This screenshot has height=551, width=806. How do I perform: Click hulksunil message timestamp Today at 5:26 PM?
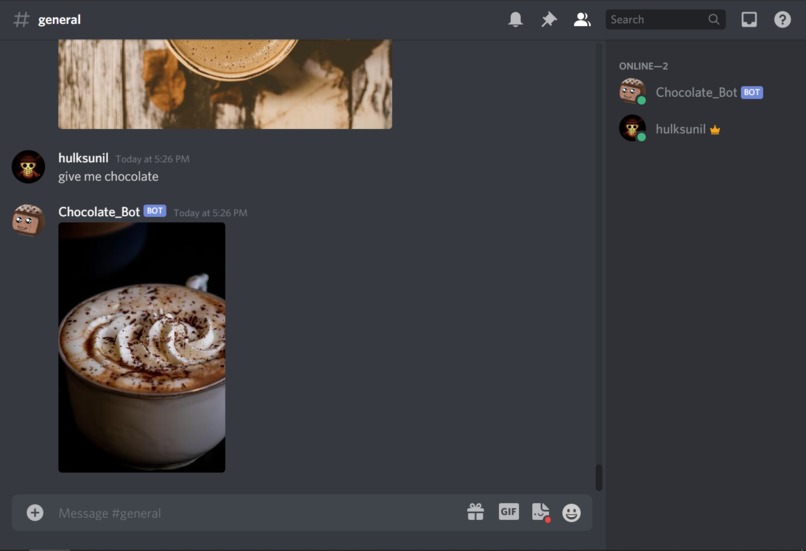[x=153, y=159]
